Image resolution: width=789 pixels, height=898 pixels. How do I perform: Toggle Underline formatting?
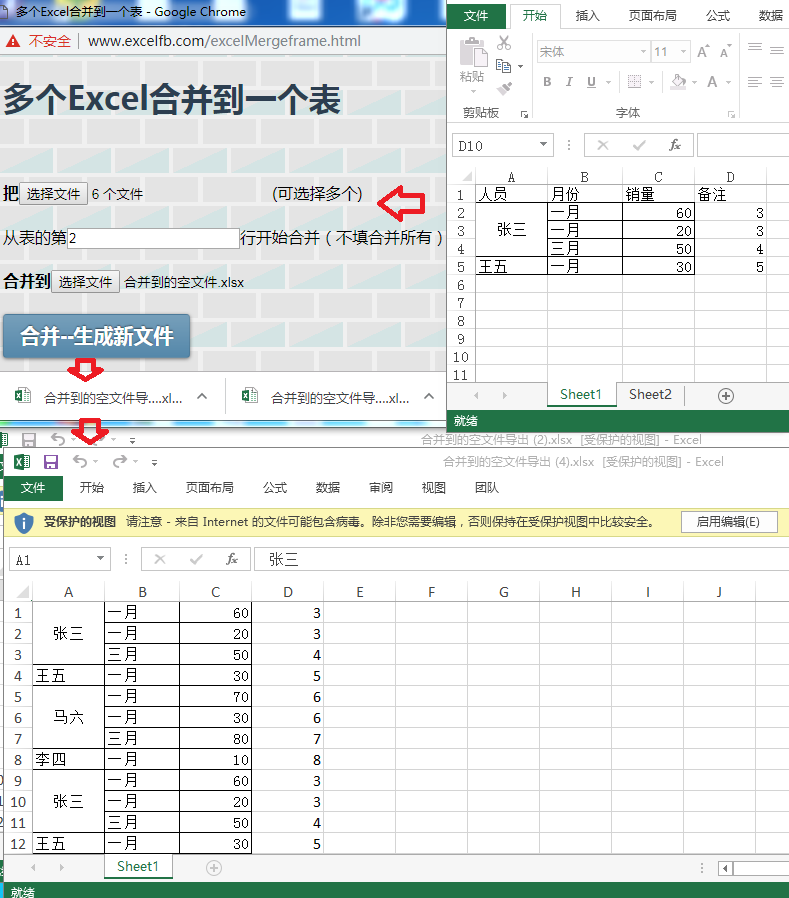coord(591,82)
